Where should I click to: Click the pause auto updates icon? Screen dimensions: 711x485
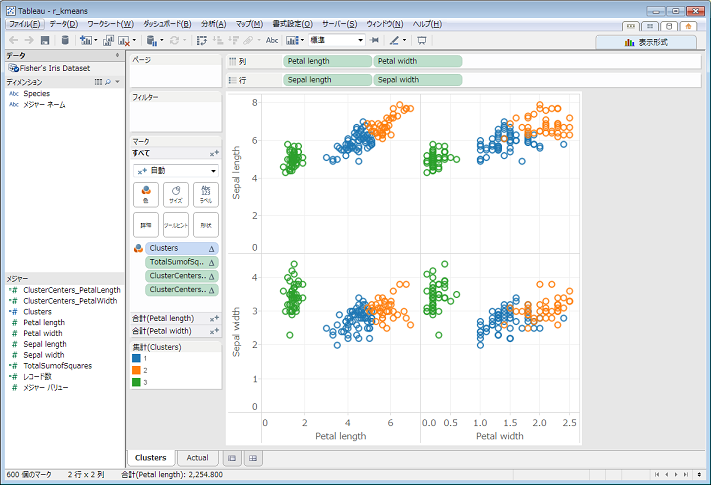pyautogui.click(x=152, y=41)
